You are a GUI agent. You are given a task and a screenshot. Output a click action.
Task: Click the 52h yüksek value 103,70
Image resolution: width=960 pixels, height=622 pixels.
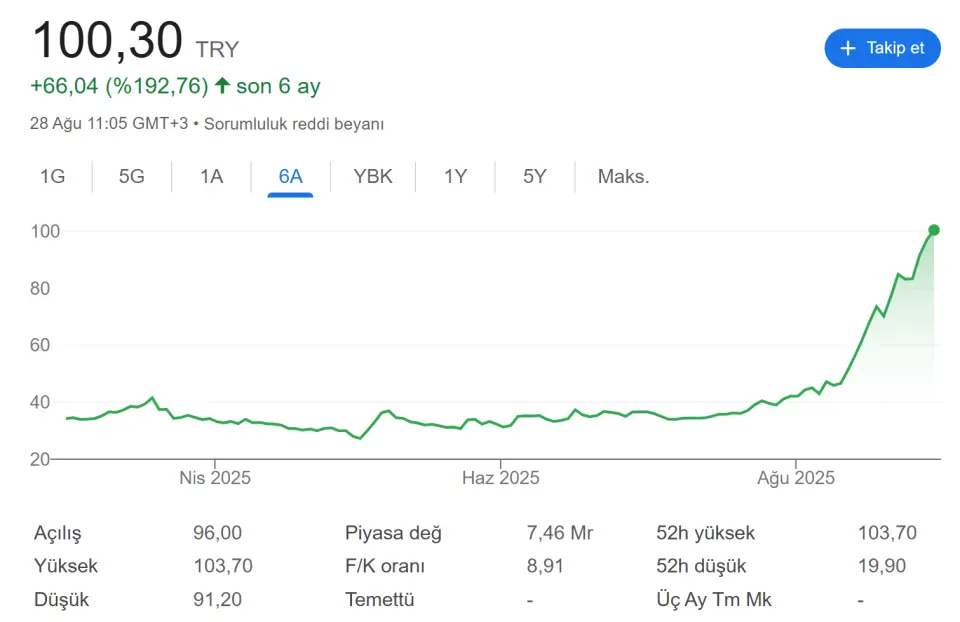click(887, 533)
